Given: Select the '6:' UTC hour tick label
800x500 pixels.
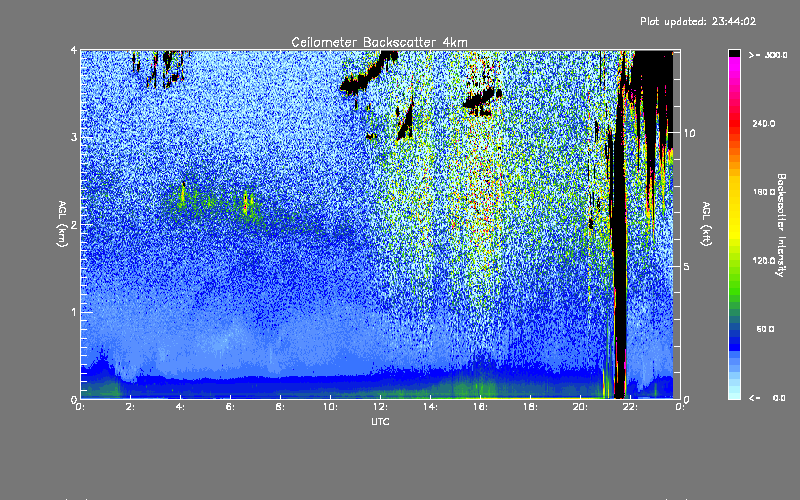Looking at the screenshot, I should tap(230, 407).
